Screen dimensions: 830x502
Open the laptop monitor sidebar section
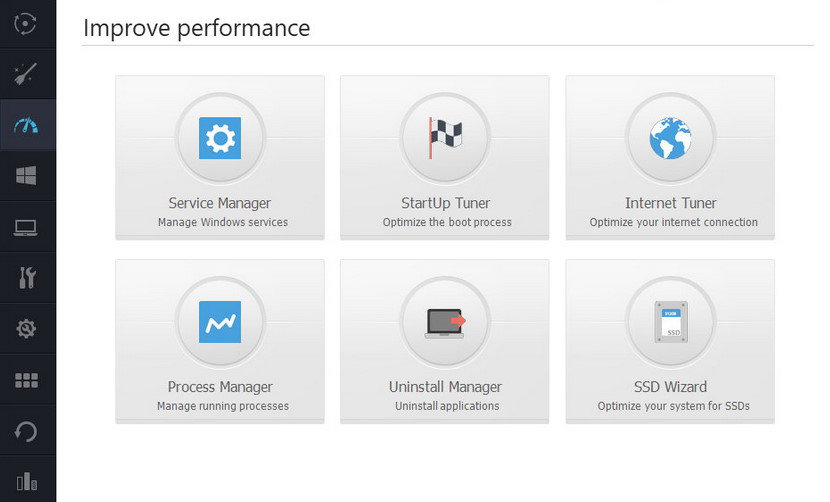[x=26, y=228]
